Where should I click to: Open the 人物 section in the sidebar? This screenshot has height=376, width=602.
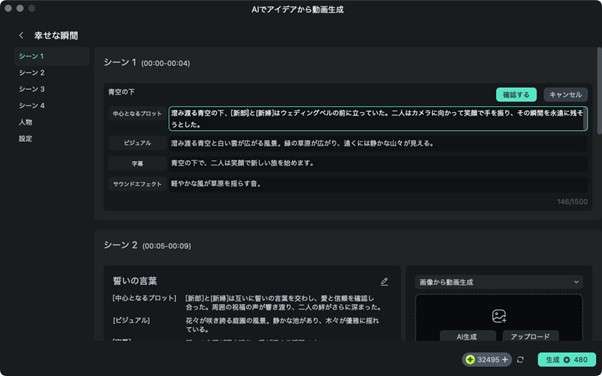point(25,122)
